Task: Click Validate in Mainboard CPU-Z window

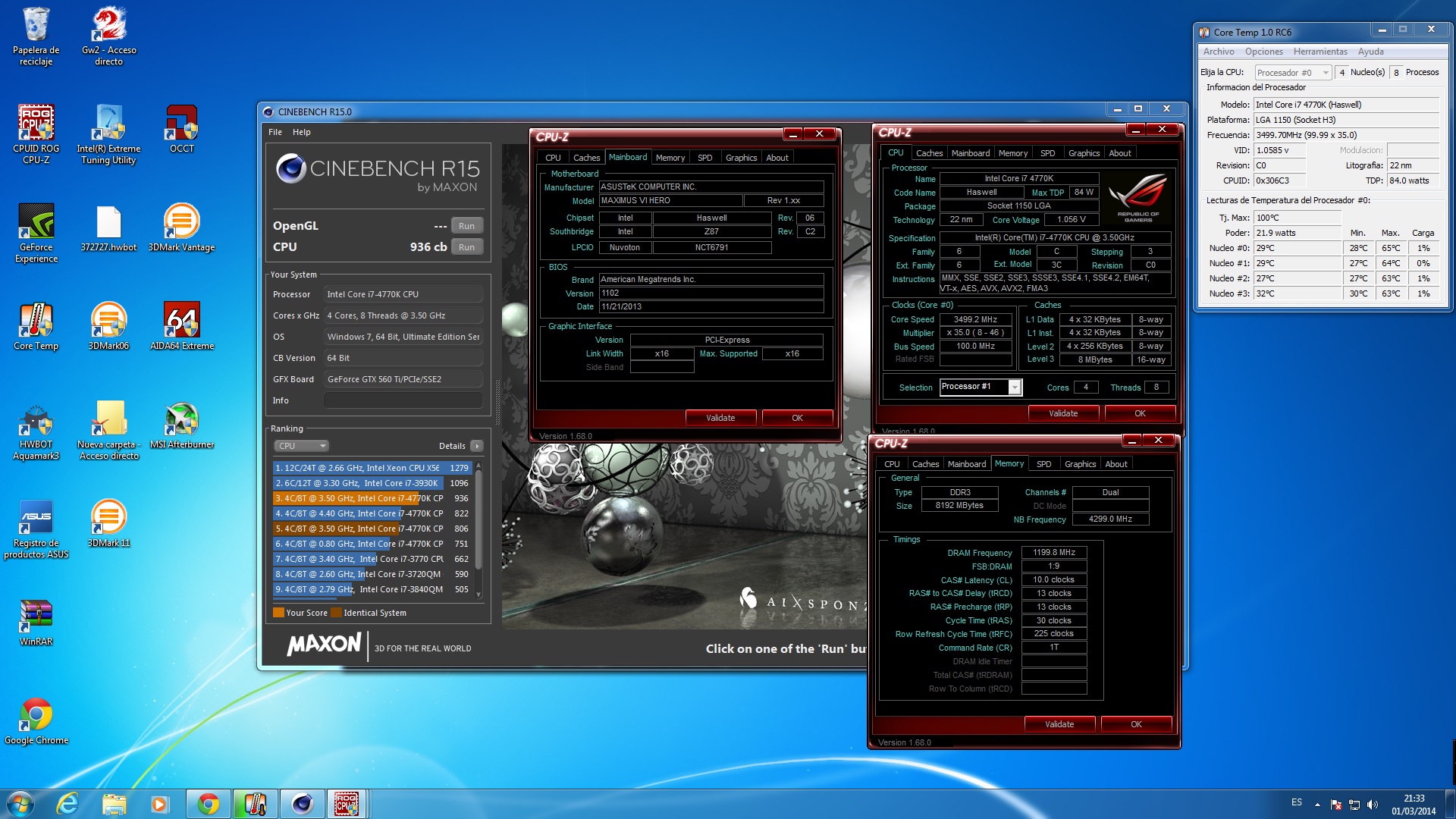Action: [720, 418]
